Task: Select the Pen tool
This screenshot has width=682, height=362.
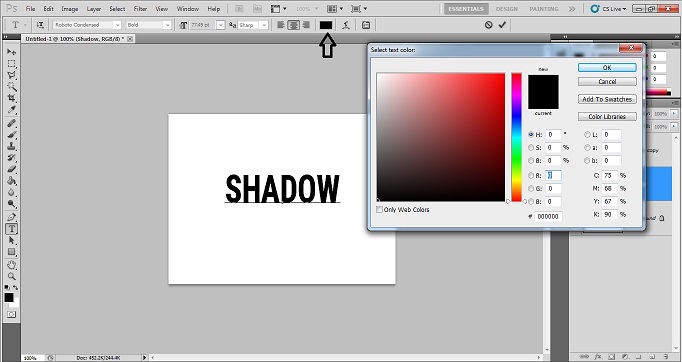Action: (x=11, y=217)
